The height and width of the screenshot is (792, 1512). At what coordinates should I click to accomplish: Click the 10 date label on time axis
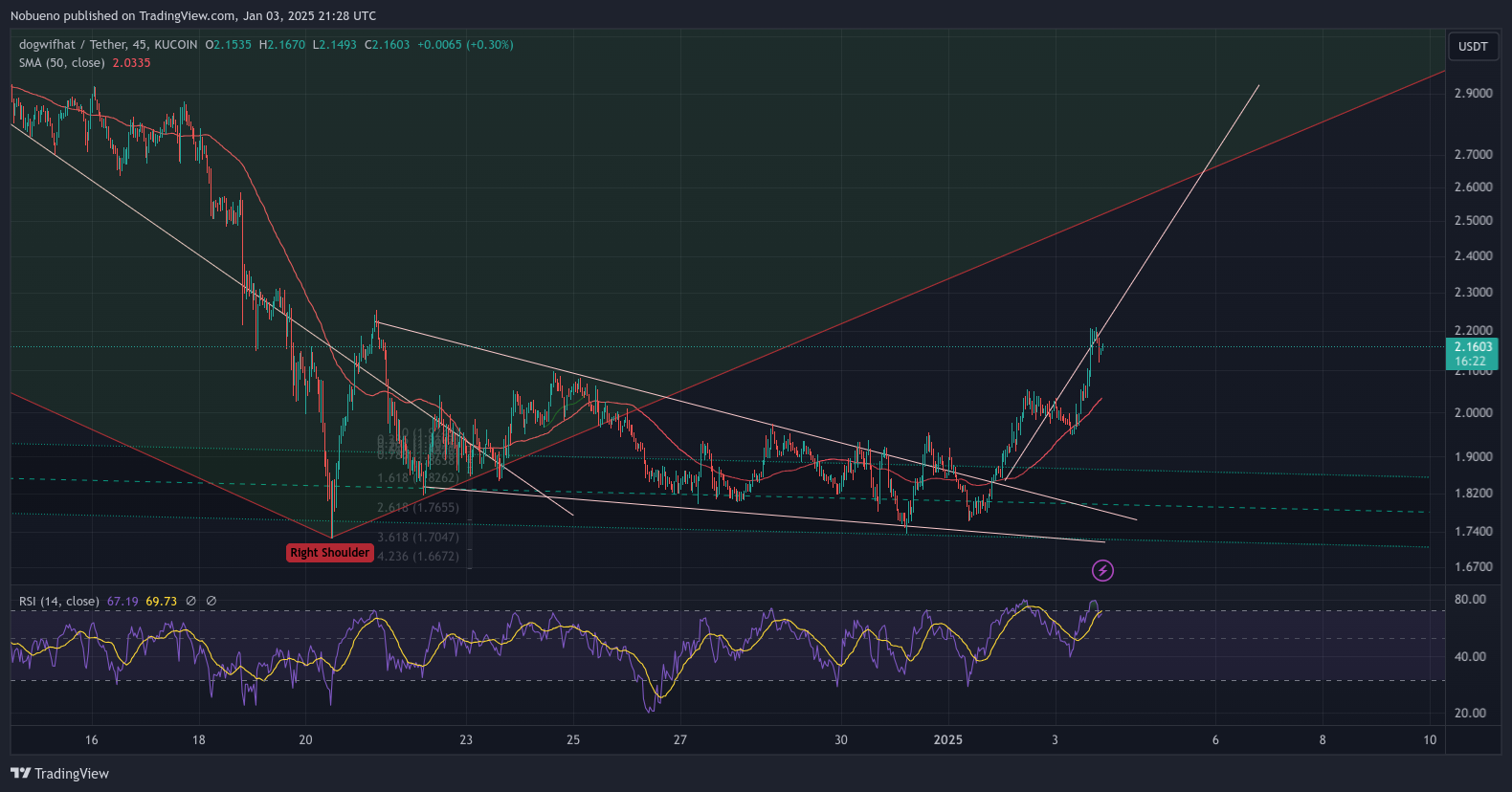pos(1430,739)
